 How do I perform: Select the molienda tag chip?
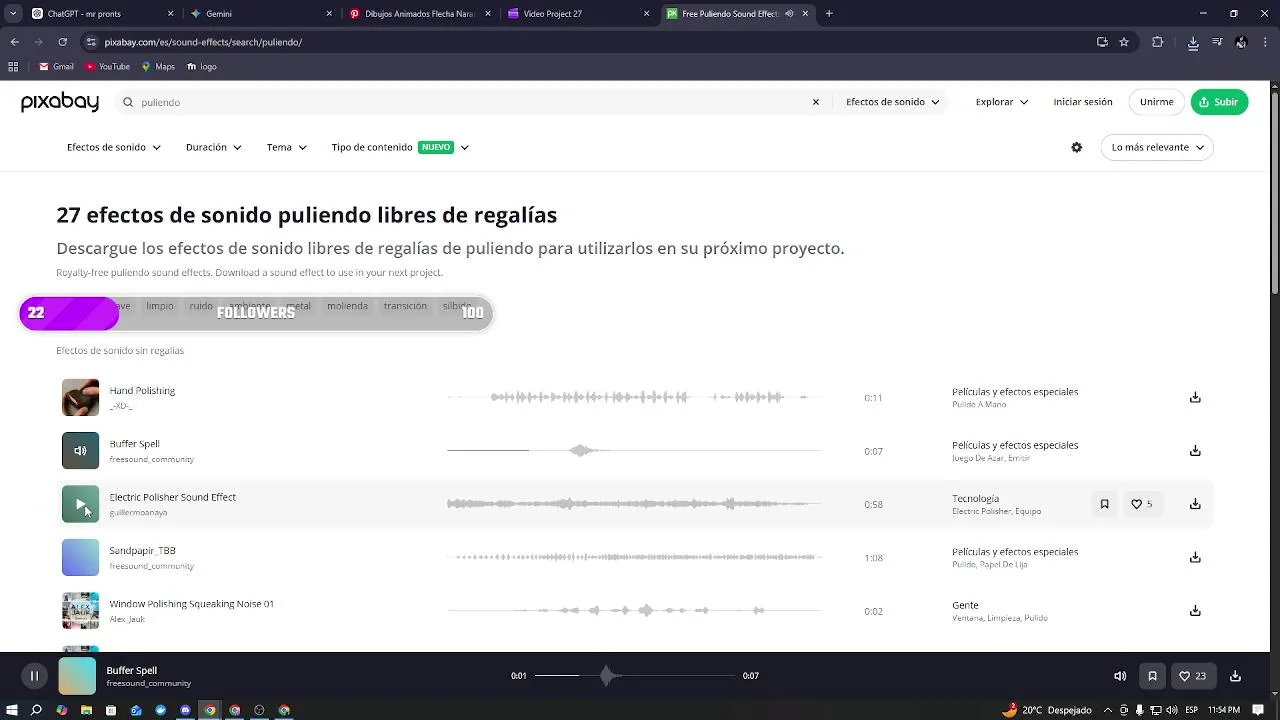[x=347, y=306]
